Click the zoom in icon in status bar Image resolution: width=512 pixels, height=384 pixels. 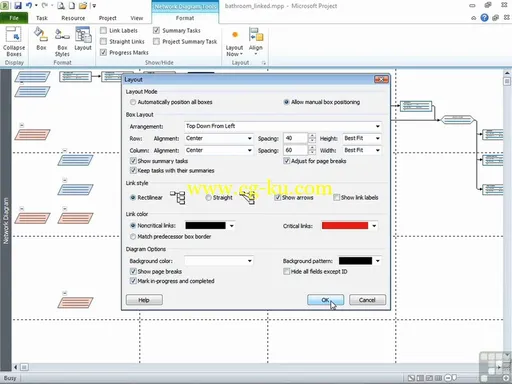[506, 378]
